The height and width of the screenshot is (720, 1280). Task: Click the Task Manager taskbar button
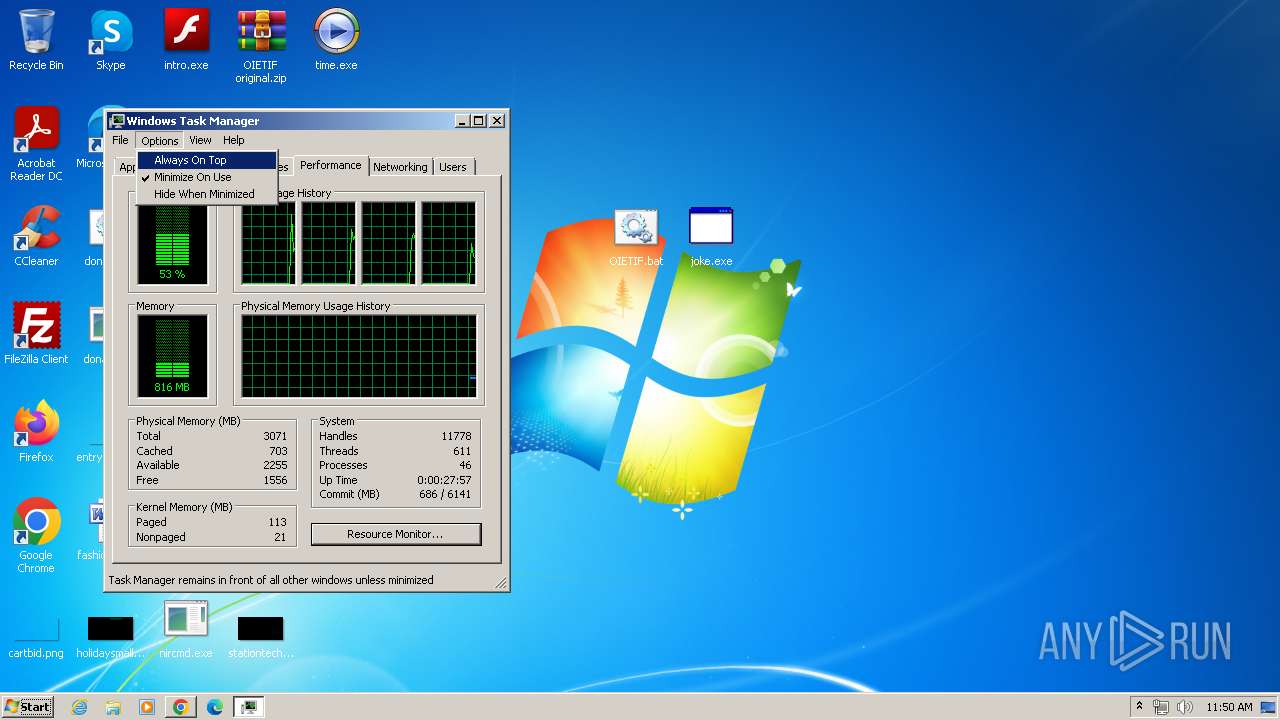249,707
